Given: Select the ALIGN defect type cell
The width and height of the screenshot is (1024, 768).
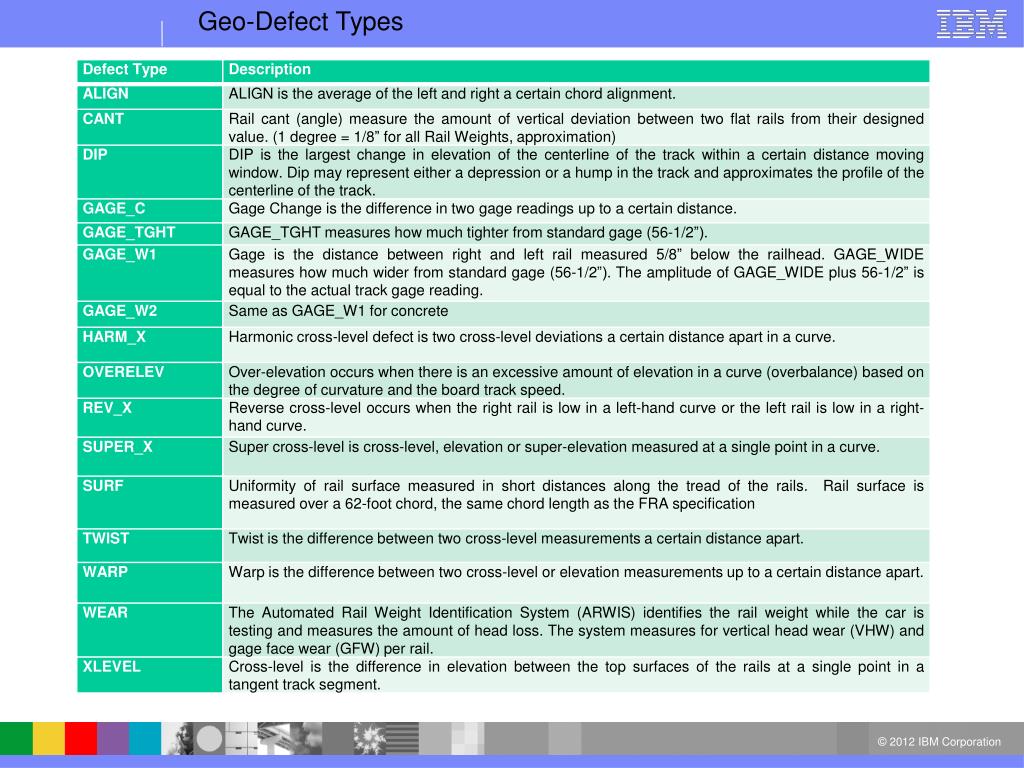Looking at the screenshot, I should [x=150, y=96].
